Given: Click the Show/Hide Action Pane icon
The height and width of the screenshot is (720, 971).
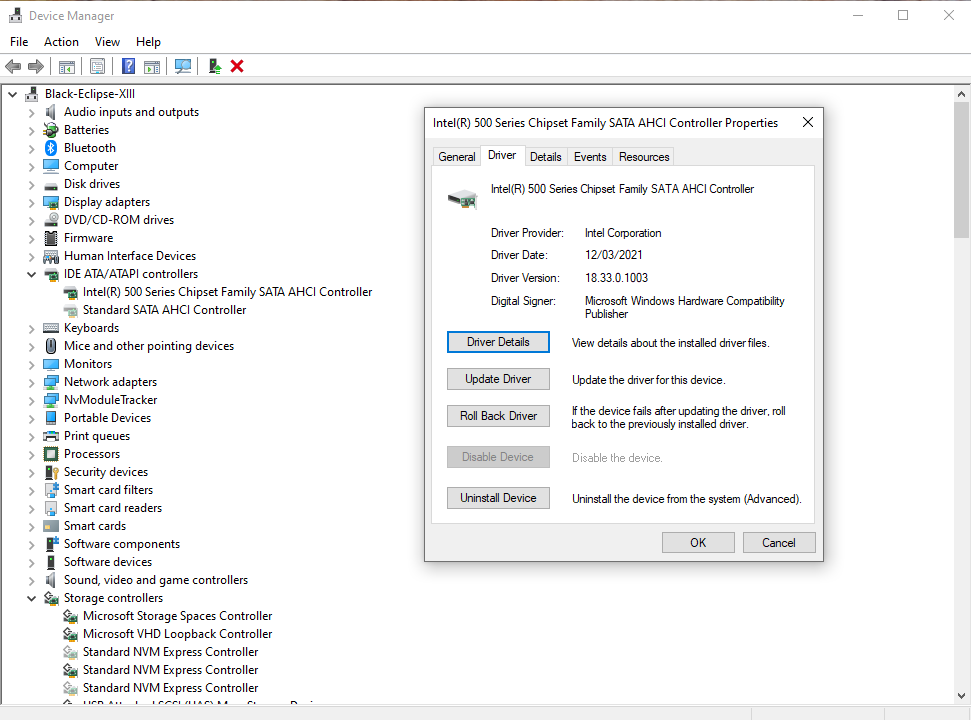Looking at the screenshot, I should point(152,66).
